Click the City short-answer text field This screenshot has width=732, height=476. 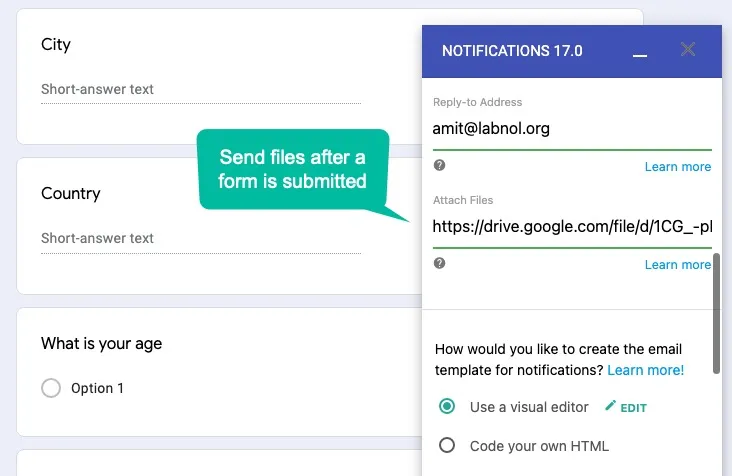pos(201,90)
